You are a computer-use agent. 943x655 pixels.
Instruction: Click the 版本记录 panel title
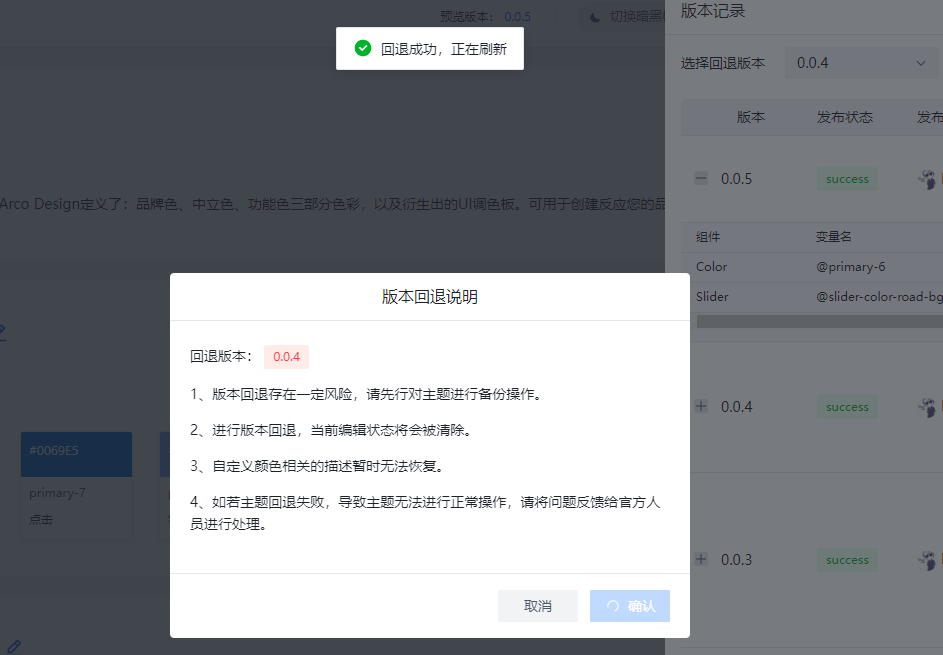coord(713,10)
